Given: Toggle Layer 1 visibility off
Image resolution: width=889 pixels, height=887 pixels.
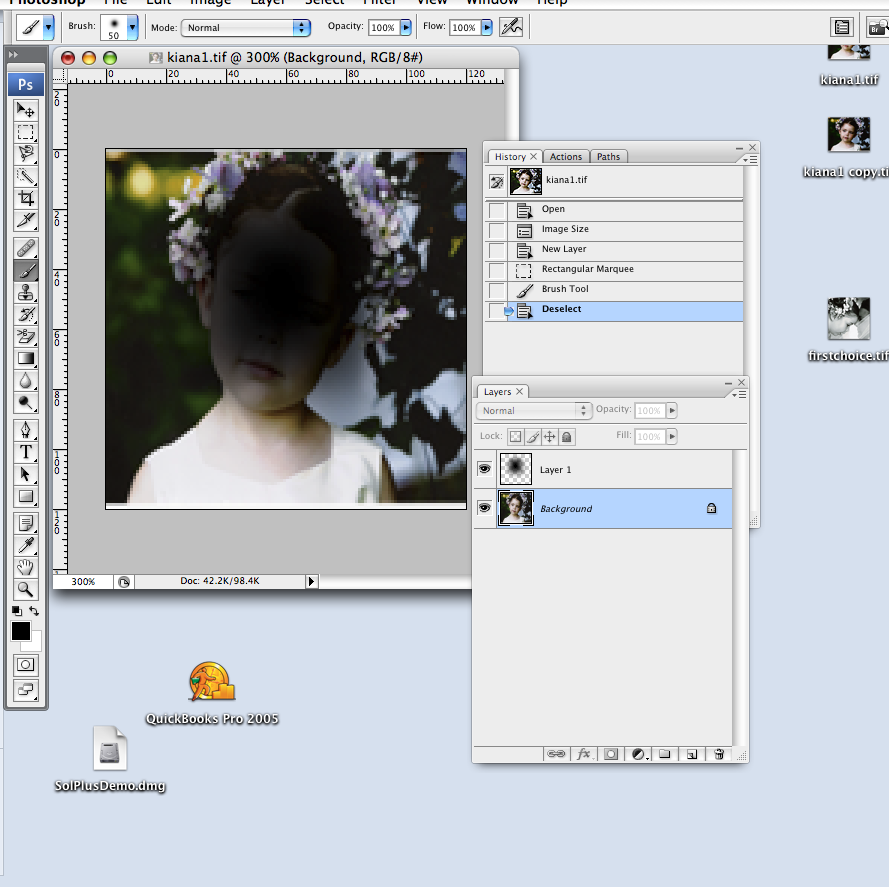Looking at the screenshot, I should pos(485,469).
